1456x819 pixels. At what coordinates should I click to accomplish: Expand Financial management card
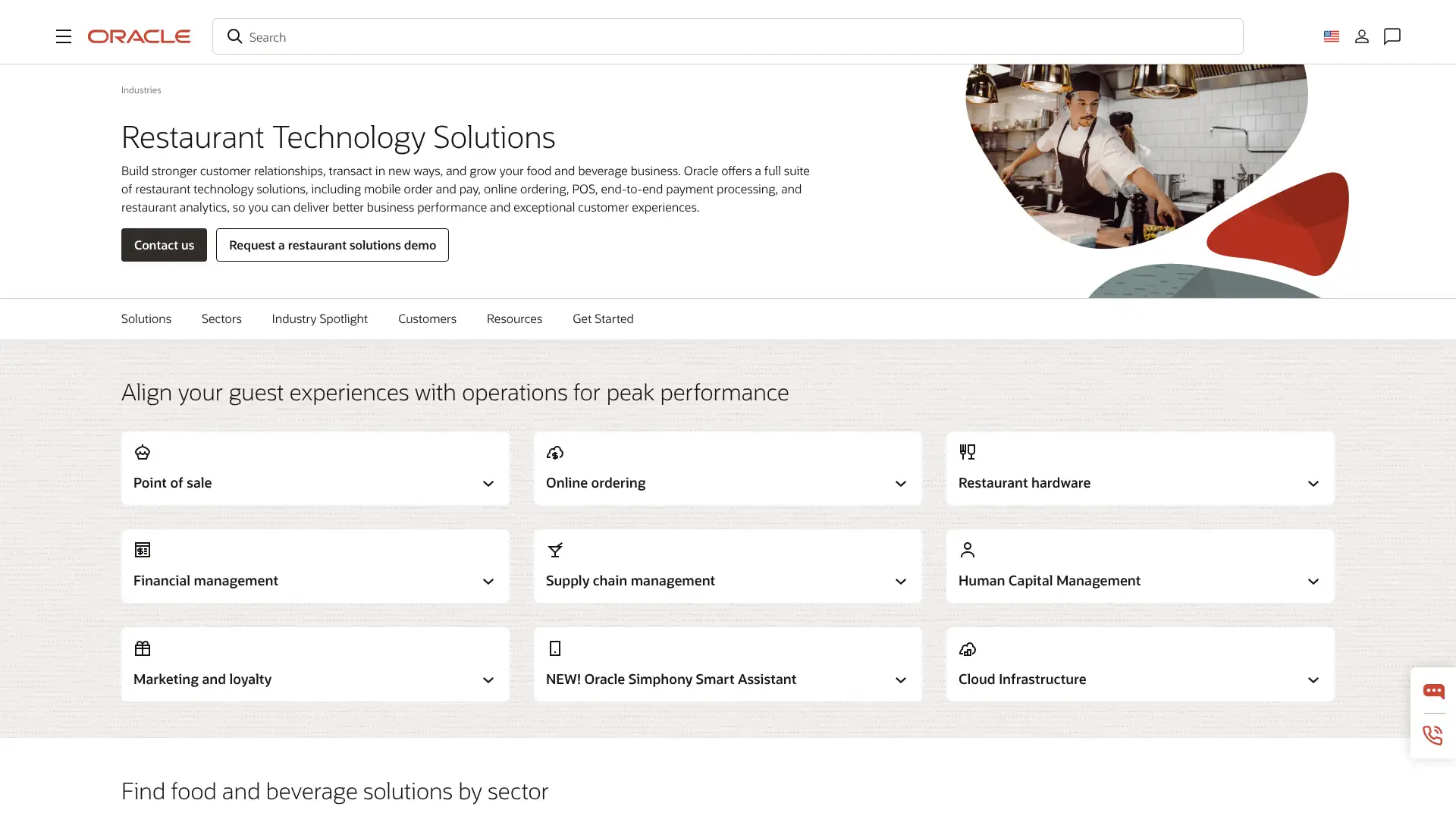tap(315, 566)
